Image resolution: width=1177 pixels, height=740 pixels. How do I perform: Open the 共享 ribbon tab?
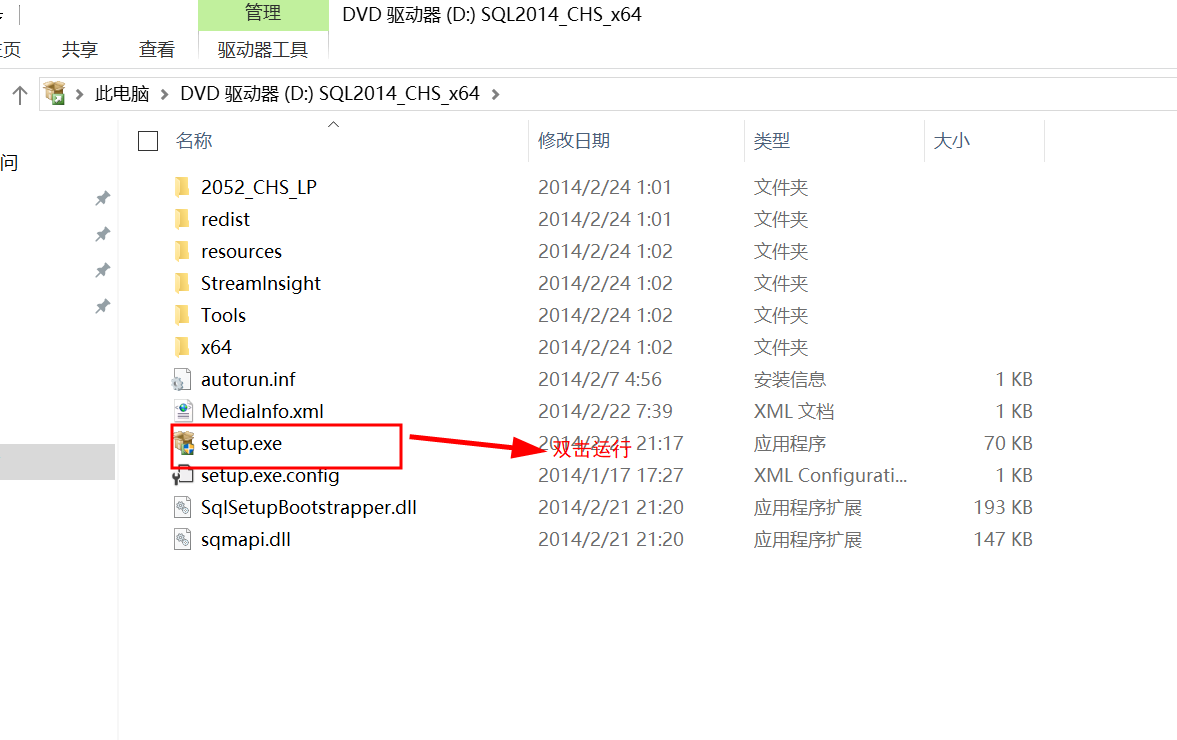80,50
